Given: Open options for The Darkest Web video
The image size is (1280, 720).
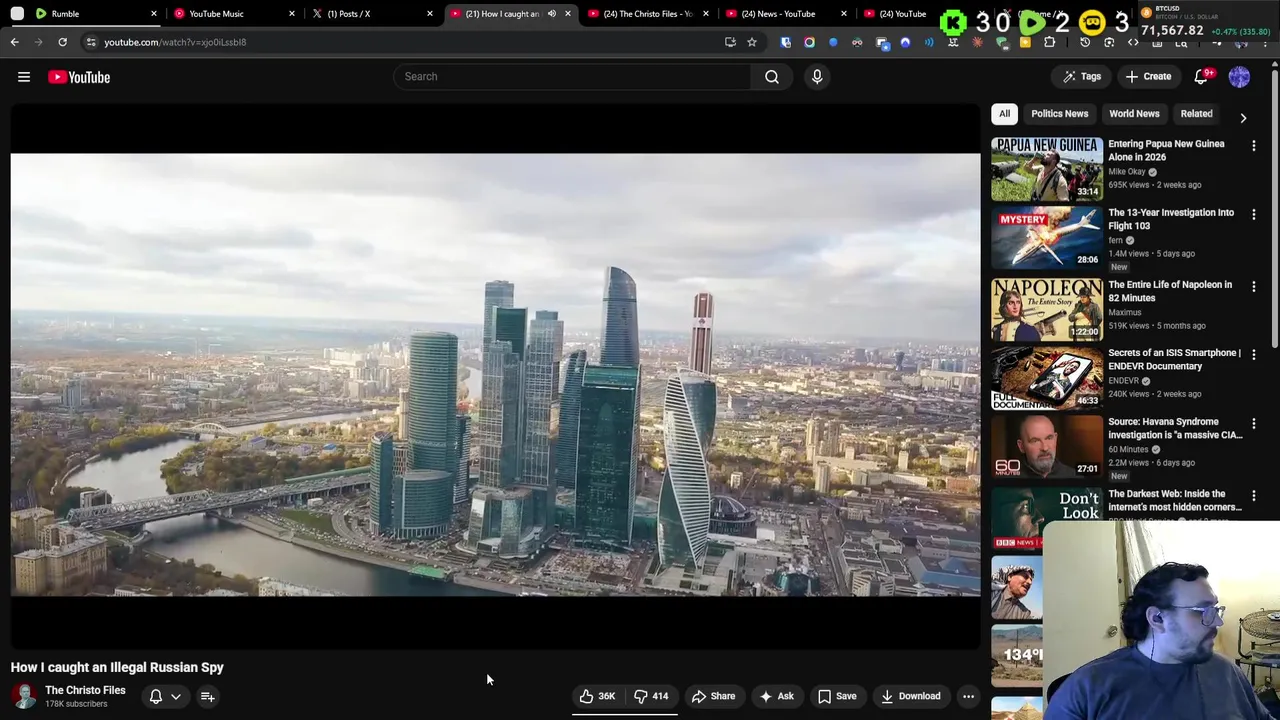Looking at the screenshot, I should pyautogui.click(x=1254, y=496).
